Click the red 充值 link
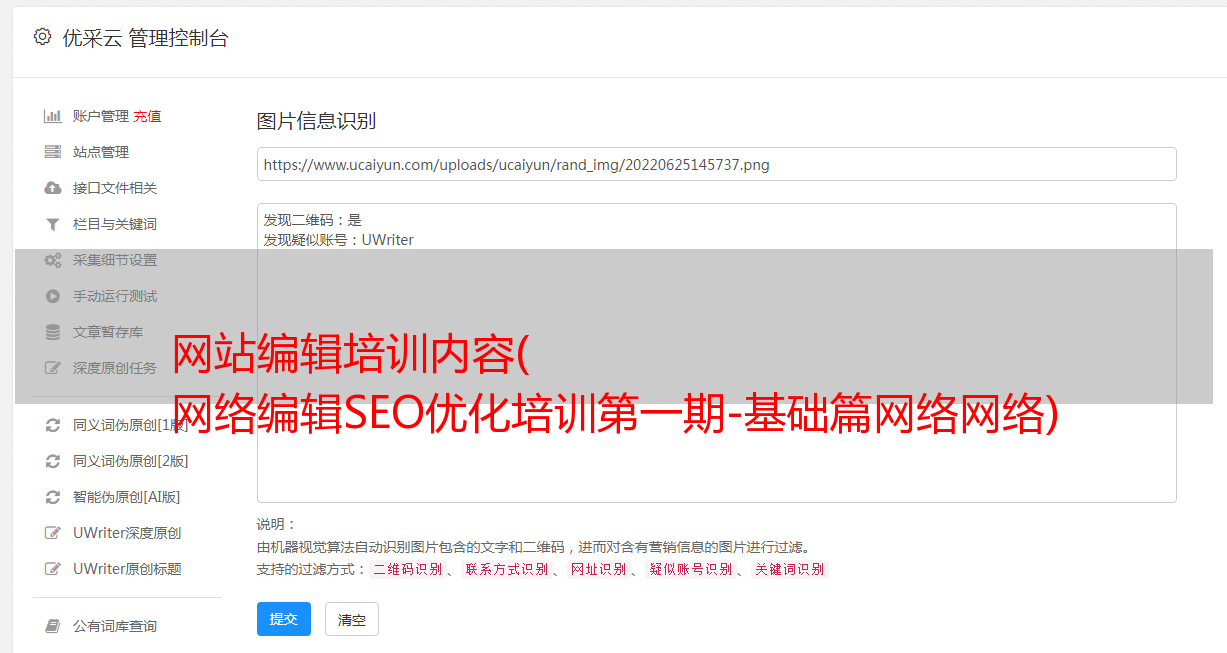 click(x=147, y=116)
